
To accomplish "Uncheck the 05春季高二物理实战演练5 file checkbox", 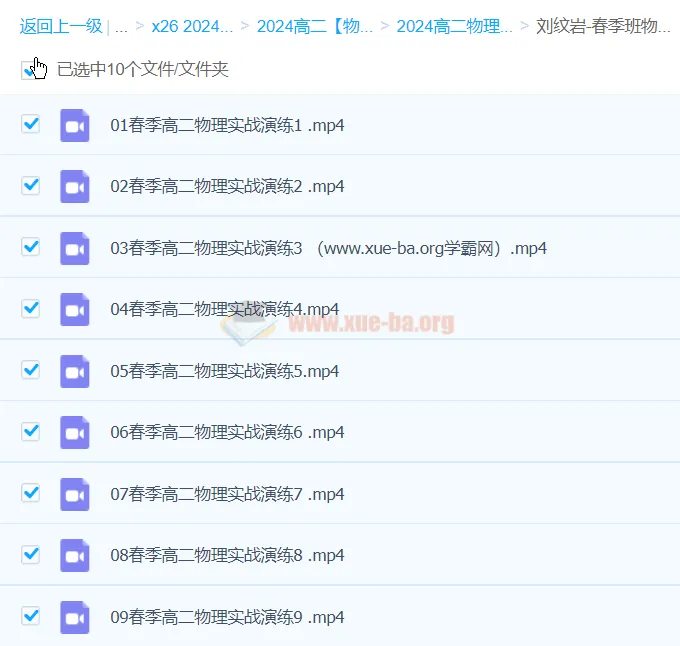I will (31, 370).
